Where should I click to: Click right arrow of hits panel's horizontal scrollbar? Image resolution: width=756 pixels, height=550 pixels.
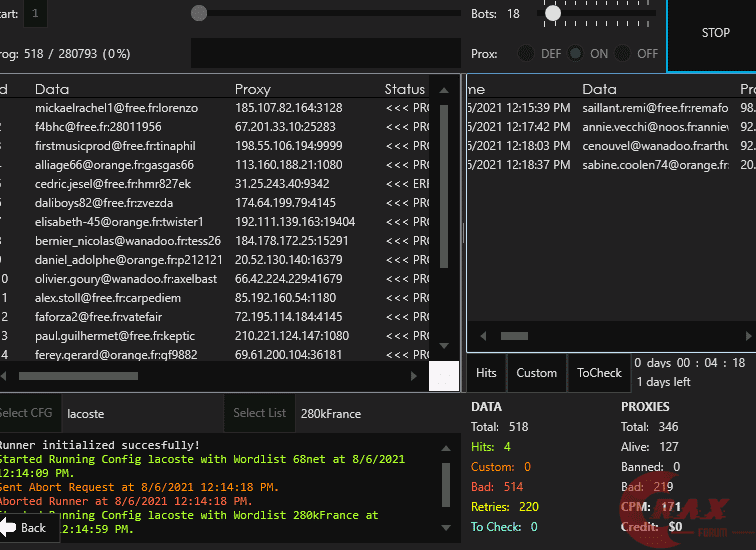750,337
